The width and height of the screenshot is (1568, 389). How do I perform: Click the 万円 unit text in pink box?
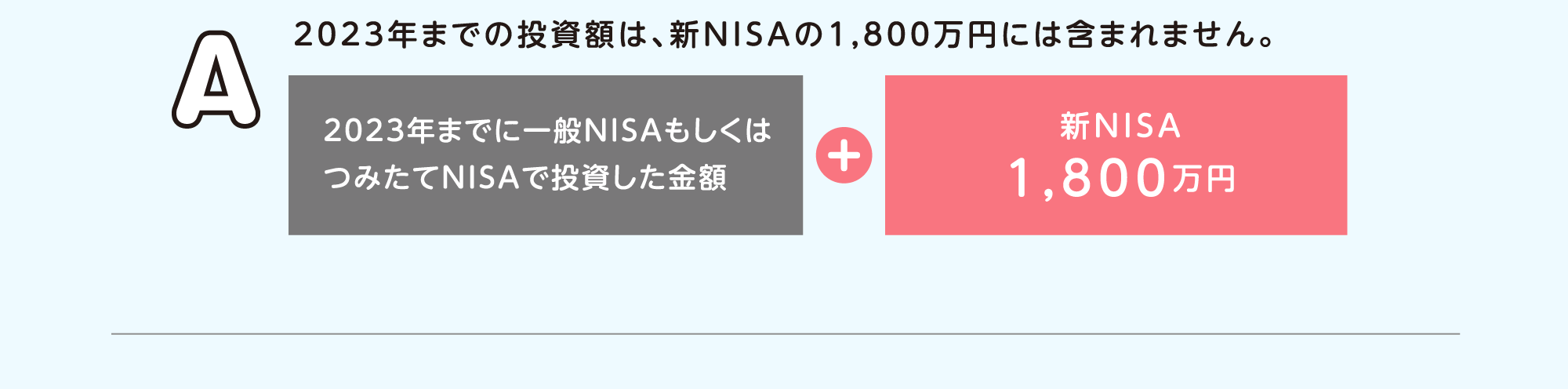click(1204, 180)
